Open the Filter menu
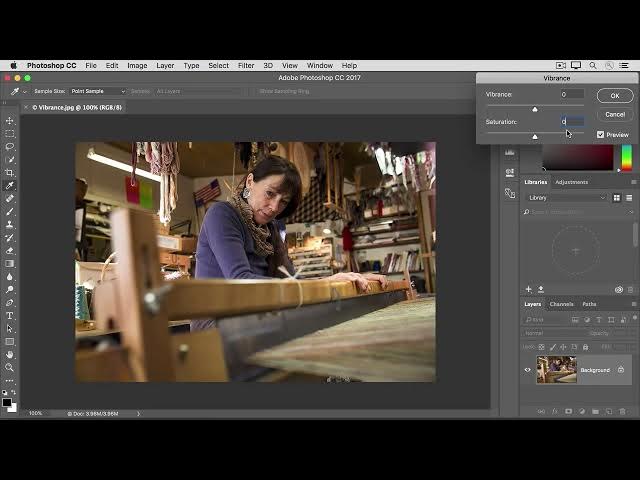 (x=246, y=65)
